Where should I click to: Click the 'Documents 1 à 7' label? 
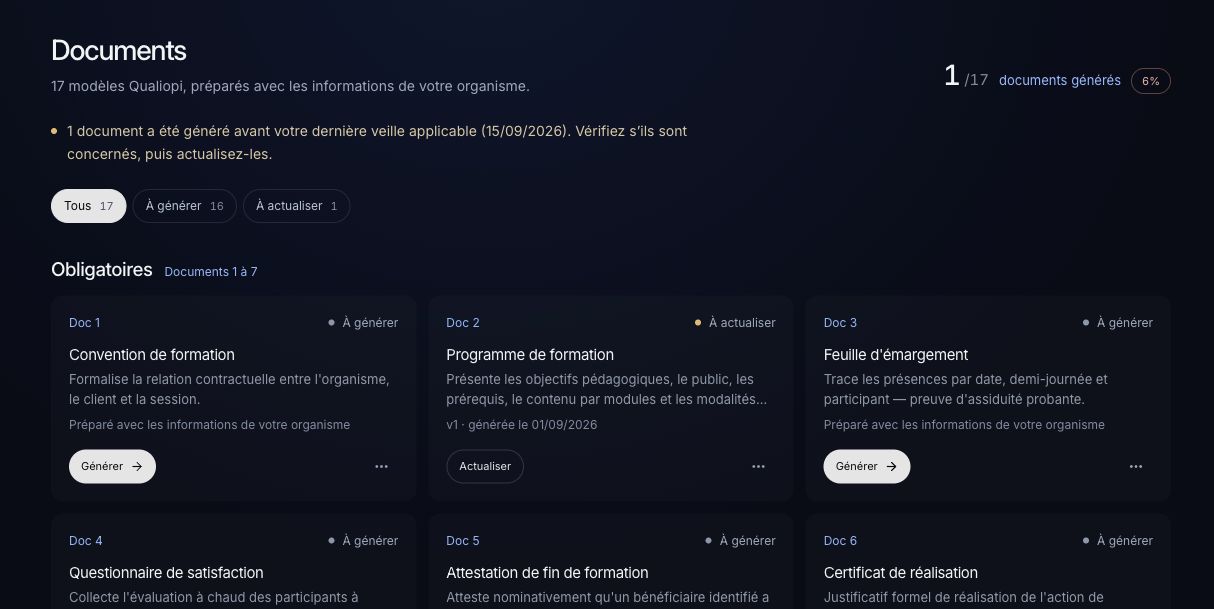[211, 272]
